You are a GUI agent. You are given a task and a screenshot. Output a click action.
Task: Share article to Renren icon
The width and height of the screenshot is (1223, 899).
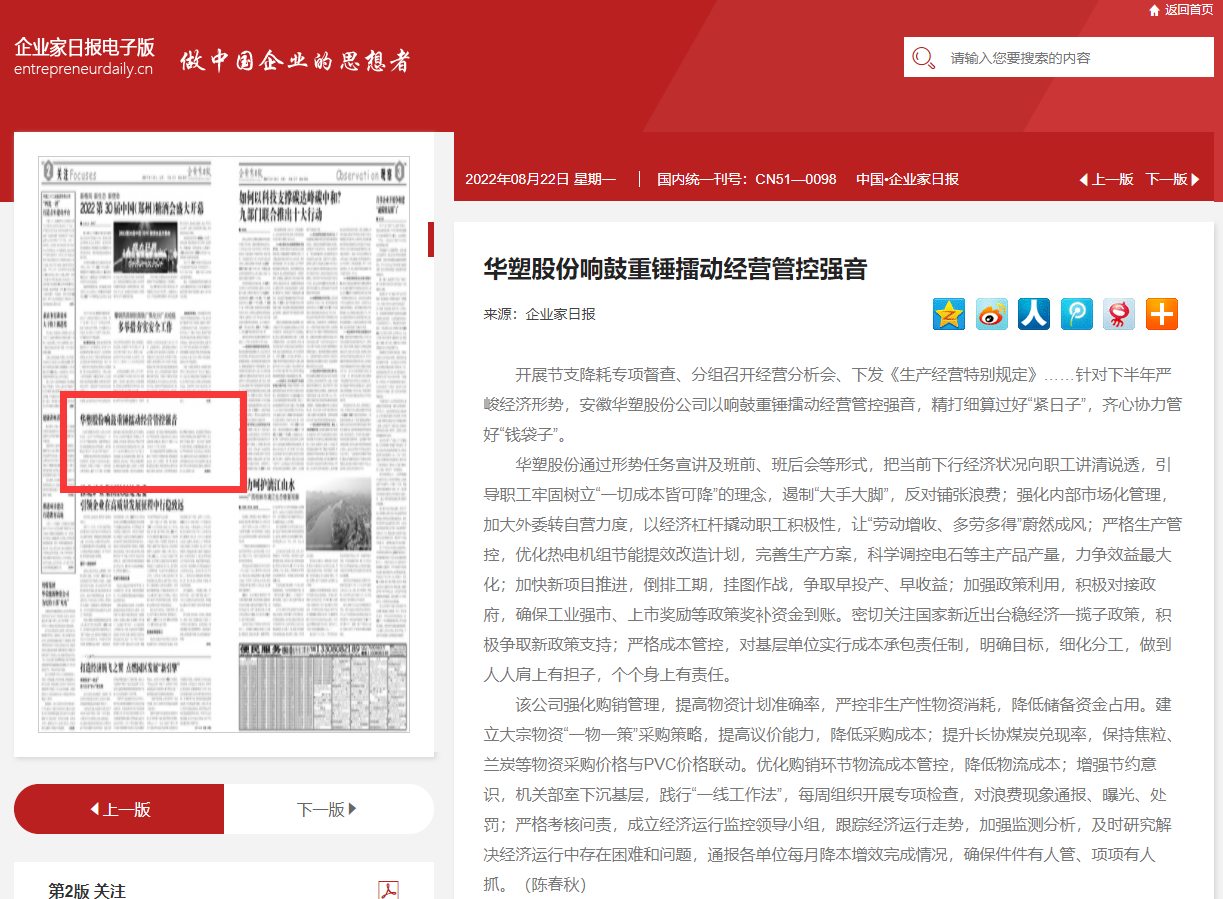point(1033,314)
